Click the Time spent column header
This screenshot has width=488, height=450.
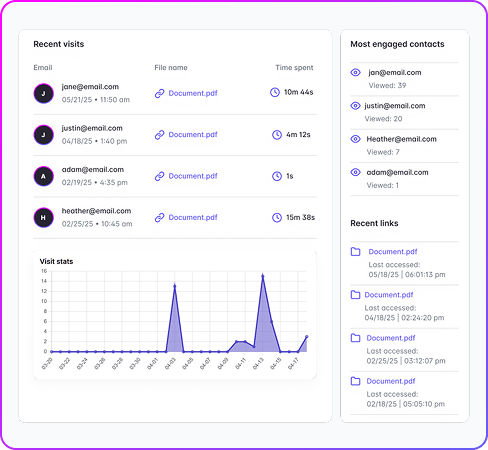294,68
